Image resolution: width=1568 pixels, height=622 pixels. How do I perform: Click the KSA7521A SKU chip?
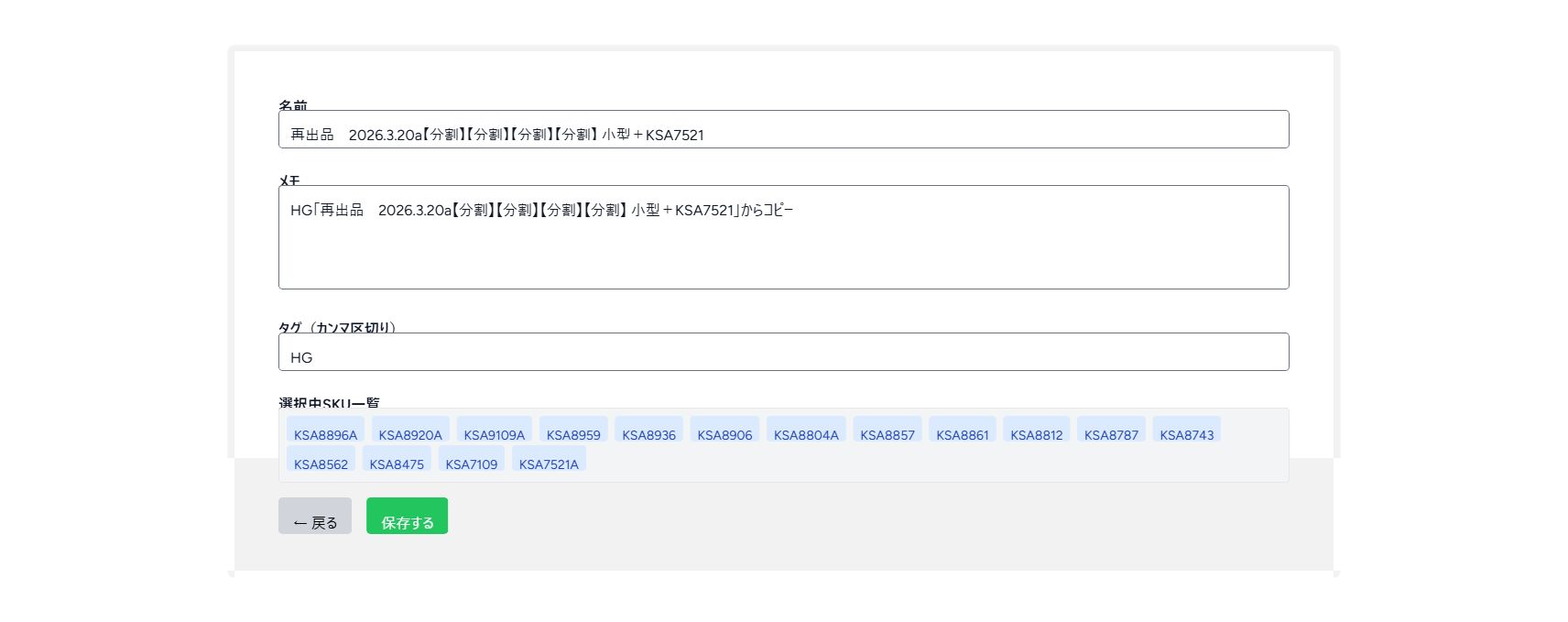pos(549,461)
